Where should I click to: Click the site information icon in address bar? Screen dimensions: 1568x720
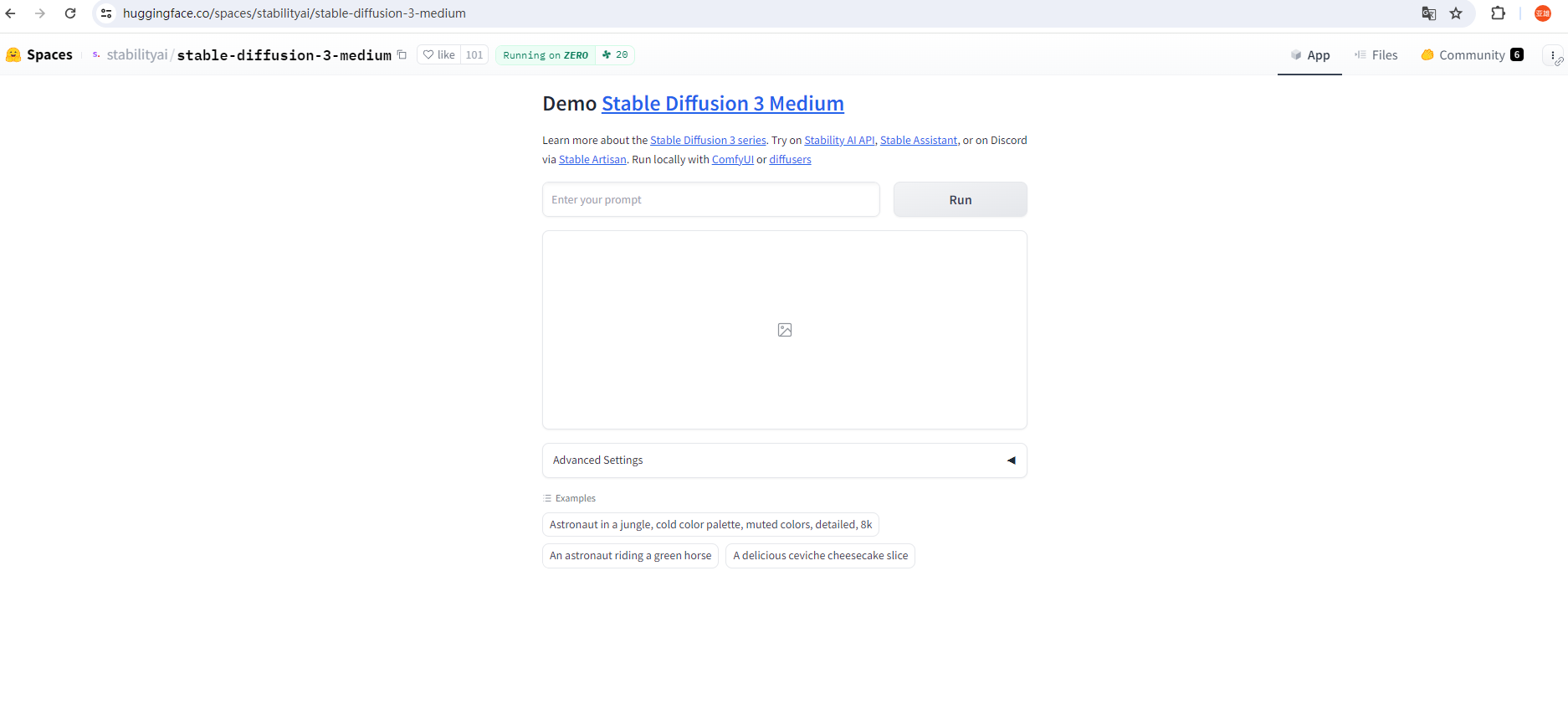pos(106,13)
